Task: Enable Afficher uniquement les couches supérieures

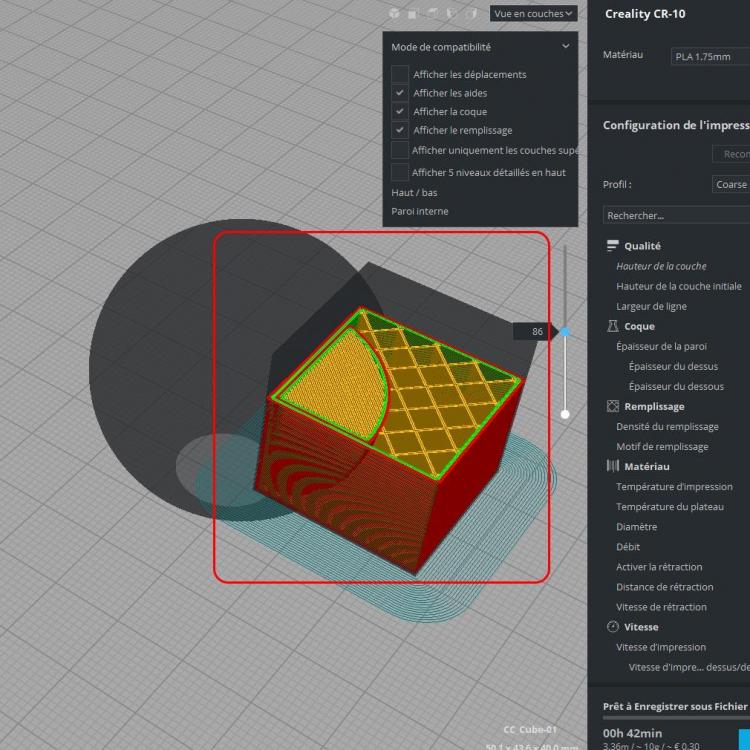Action: point(400,150)
